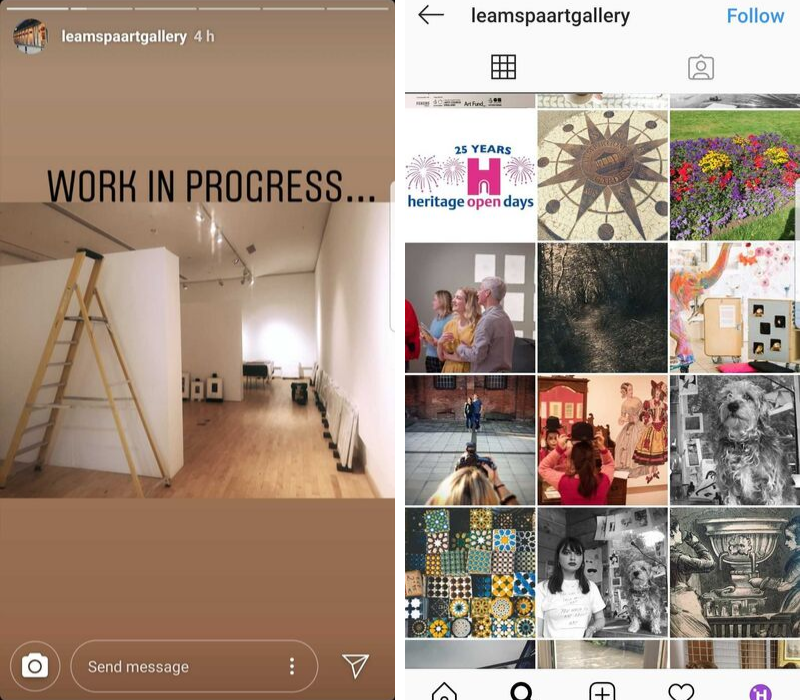Open the colorful flower bed photo
The image size is (800, 700).
735,175
